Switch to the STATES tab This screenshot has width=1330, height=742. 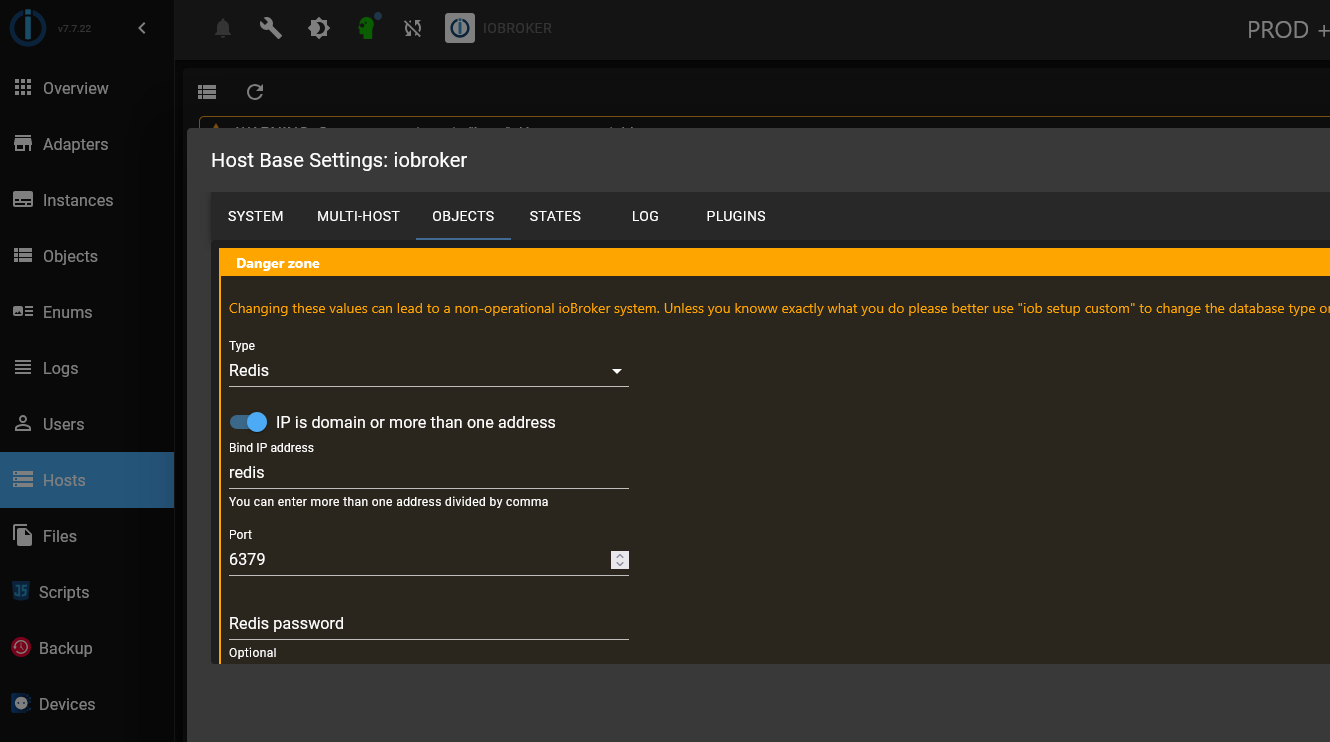tap(555, 216)
